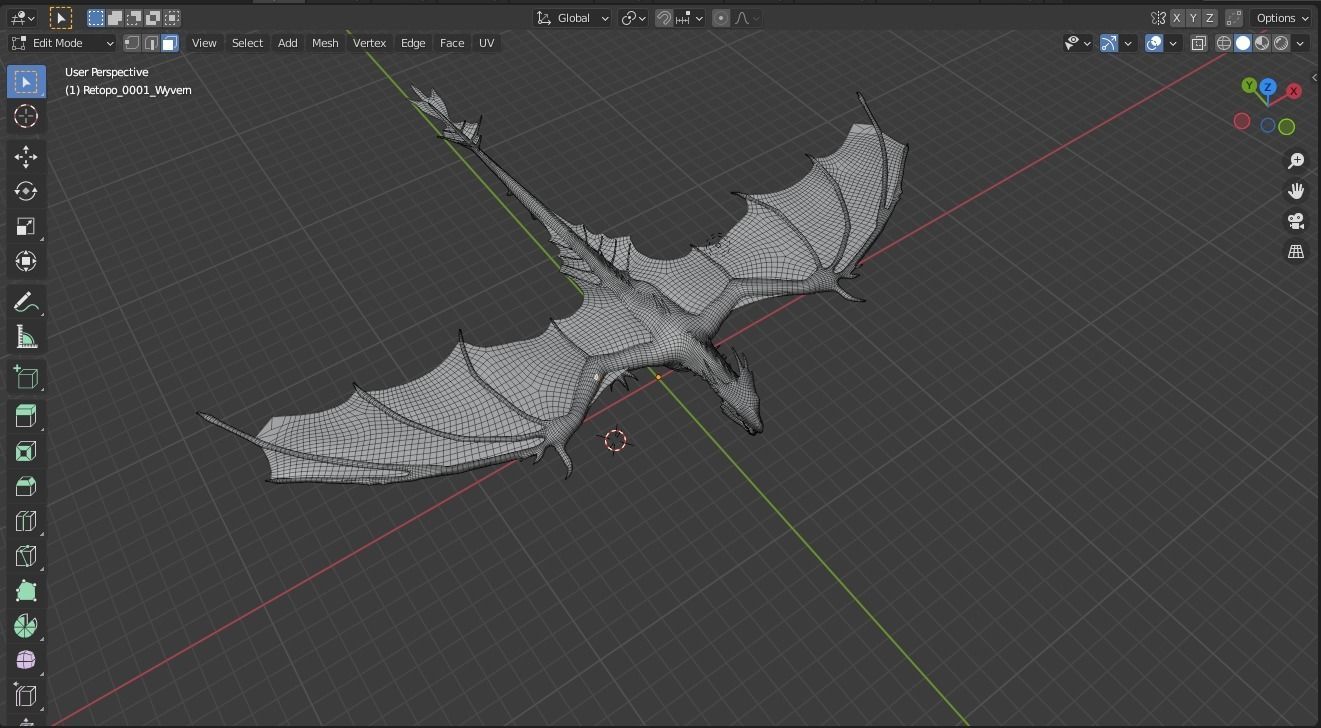Open the proportional falloff dropdown
Viewport: 1321px width, 728px height.
747,18
